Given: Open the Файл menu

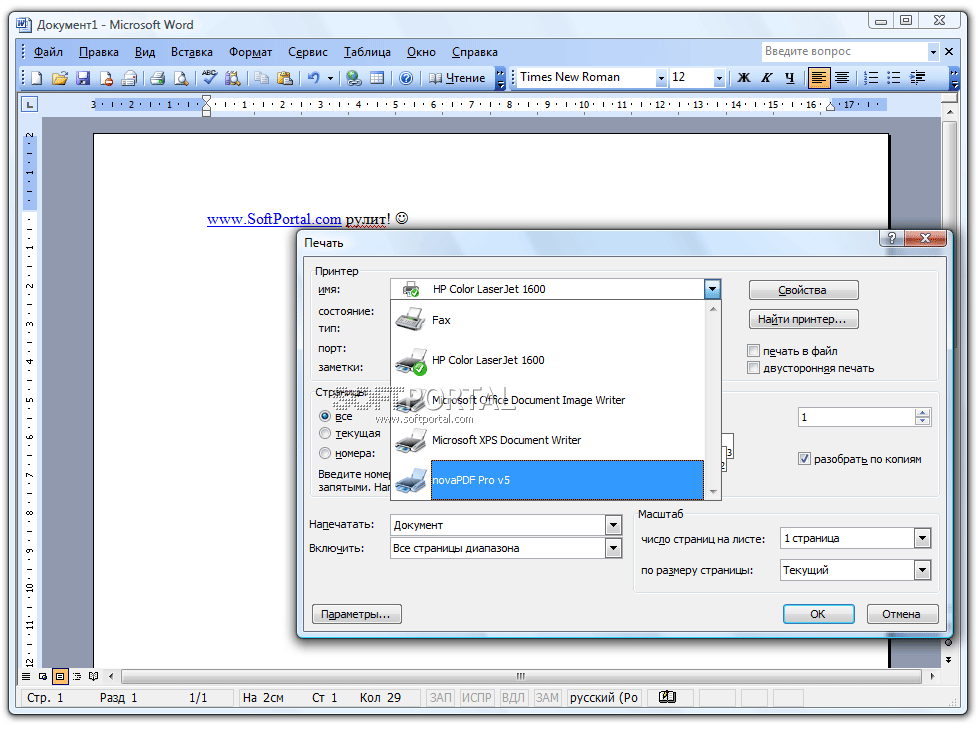Looking at the screenshot, I should pyautogui.click(x=48, y=52).
